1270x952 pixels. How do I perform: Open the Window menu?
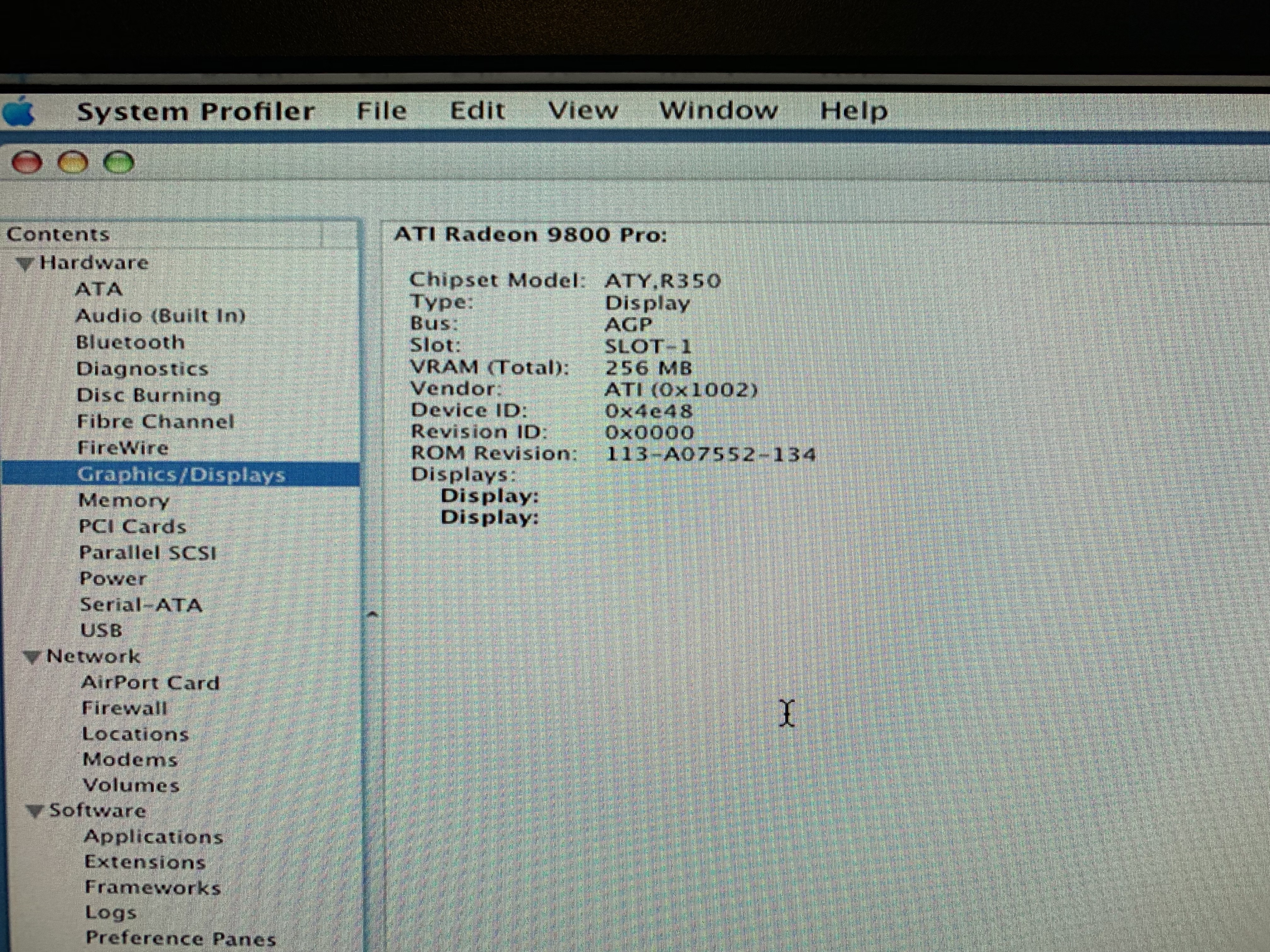718,110
